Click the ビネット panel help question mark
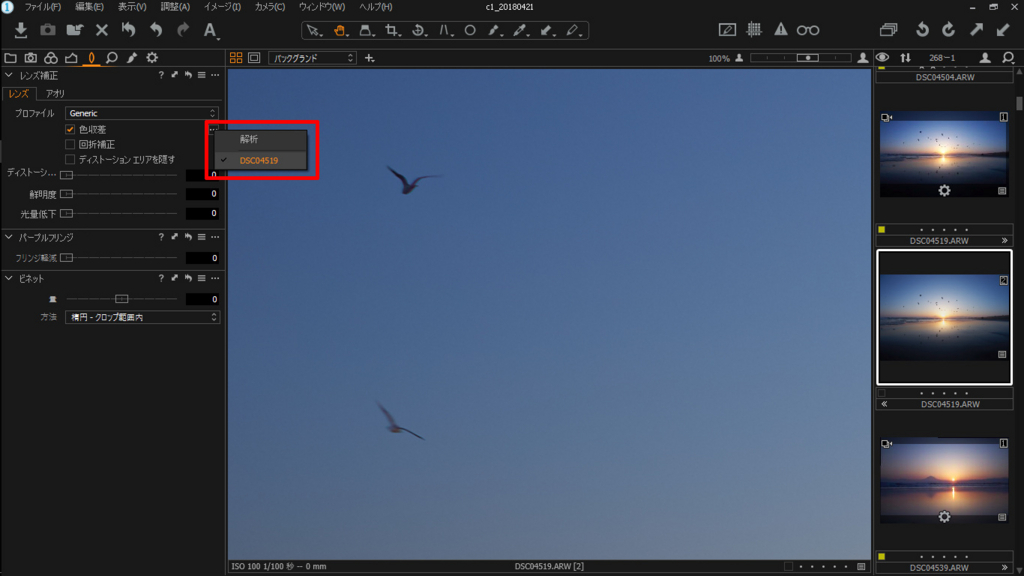The width and height of the screenshot is (1024, 576). click(x=161, y=278)
